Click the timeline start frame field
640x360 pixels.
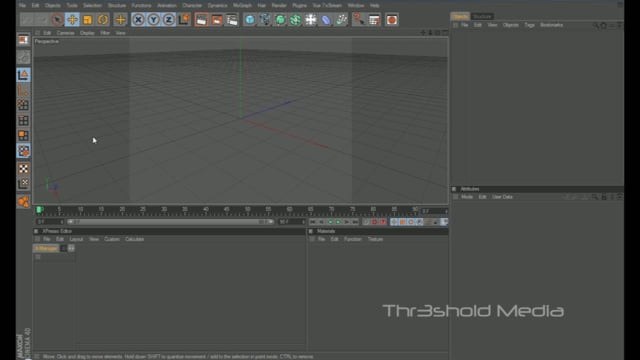(50, 222)
